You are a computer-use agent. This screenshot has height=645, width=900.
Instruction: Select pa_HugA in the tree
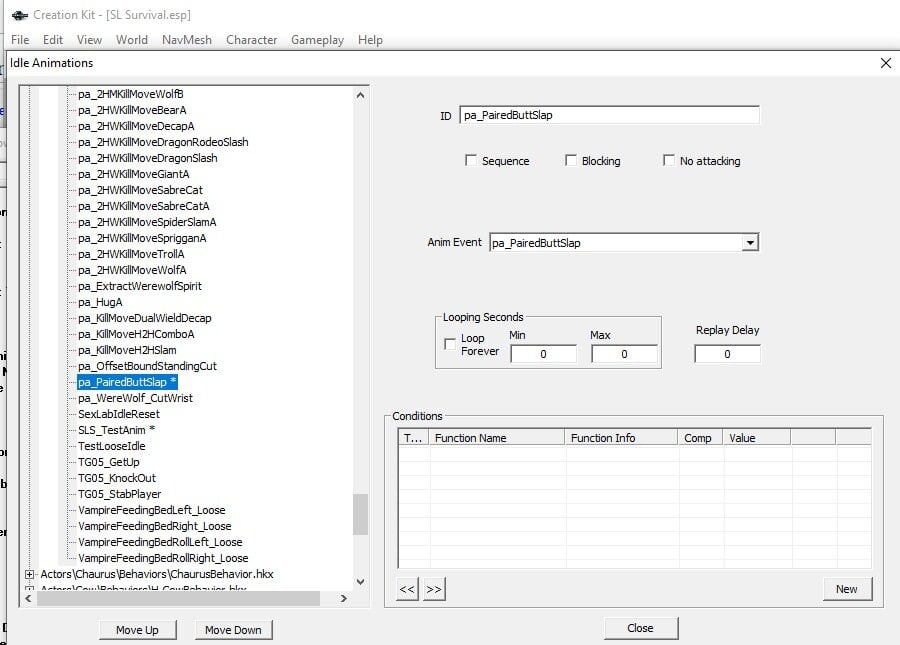100,302
